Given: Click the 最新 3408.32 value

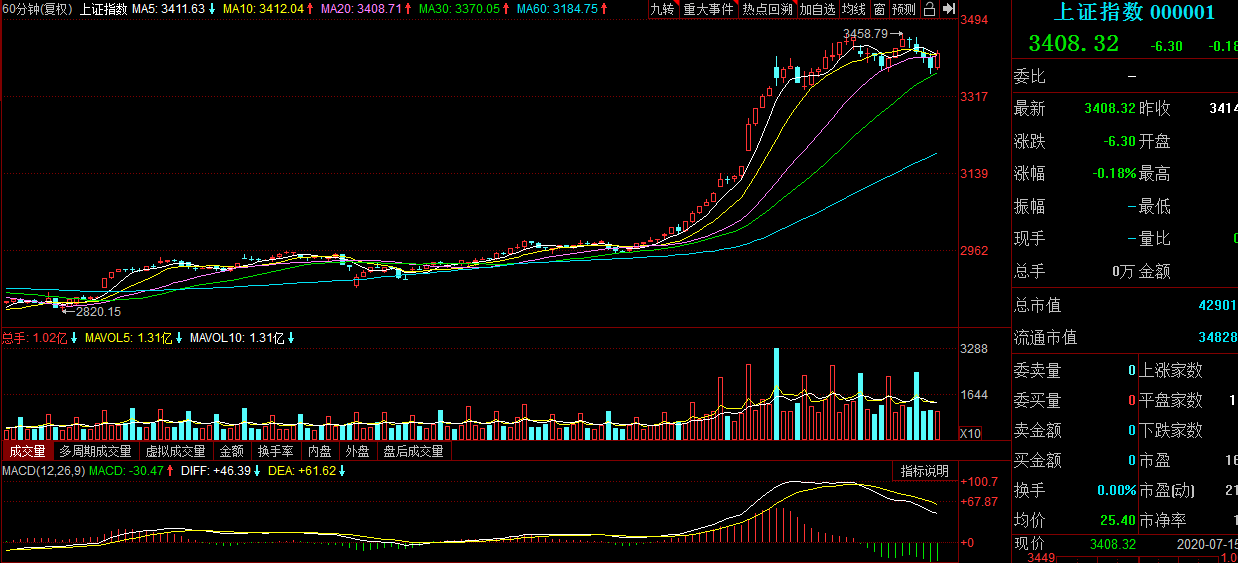Looking at the screenshot, I should coord(1110,108).
